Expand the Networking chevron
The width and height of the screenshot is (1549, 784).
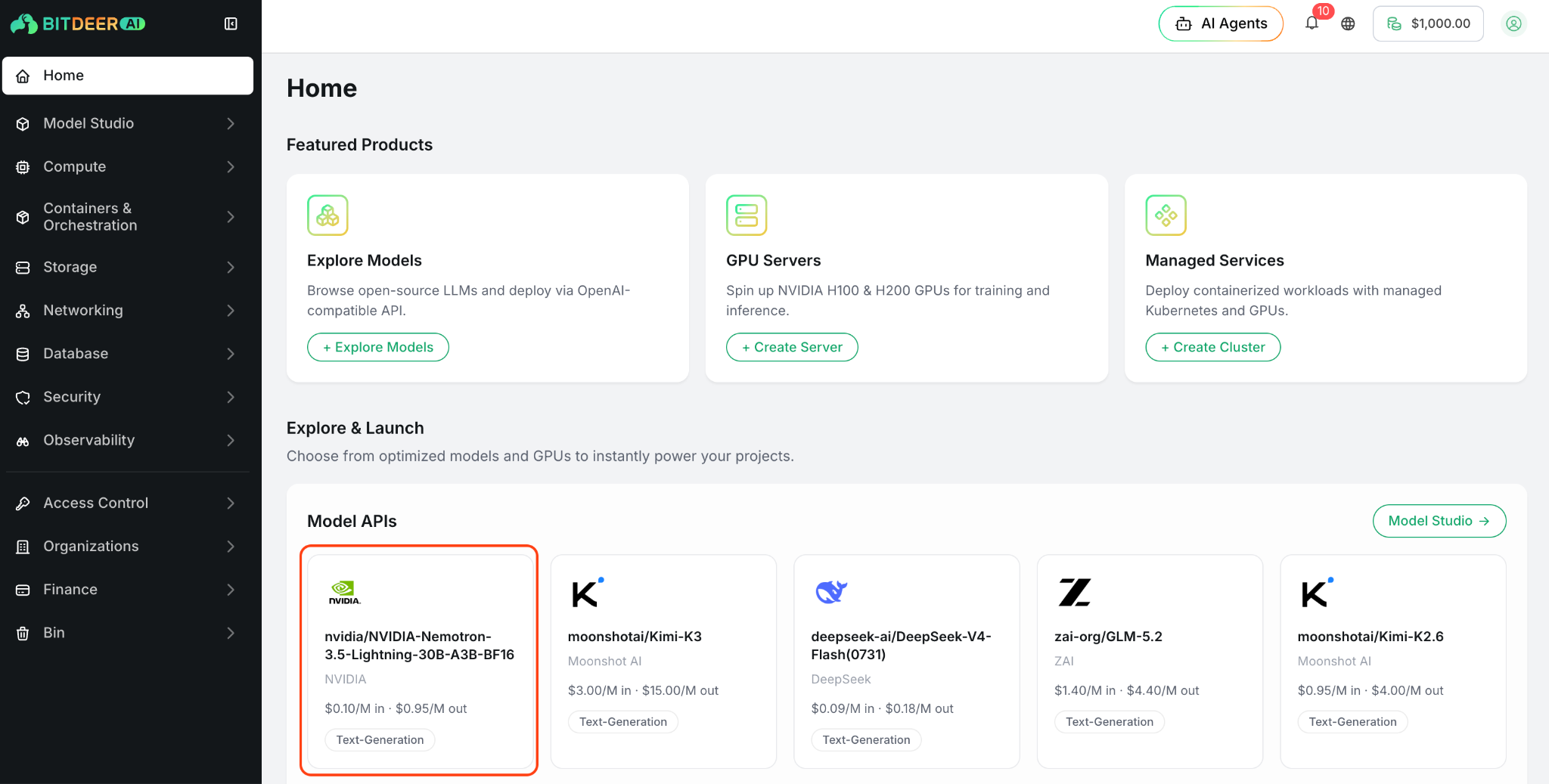click(231, 311)
